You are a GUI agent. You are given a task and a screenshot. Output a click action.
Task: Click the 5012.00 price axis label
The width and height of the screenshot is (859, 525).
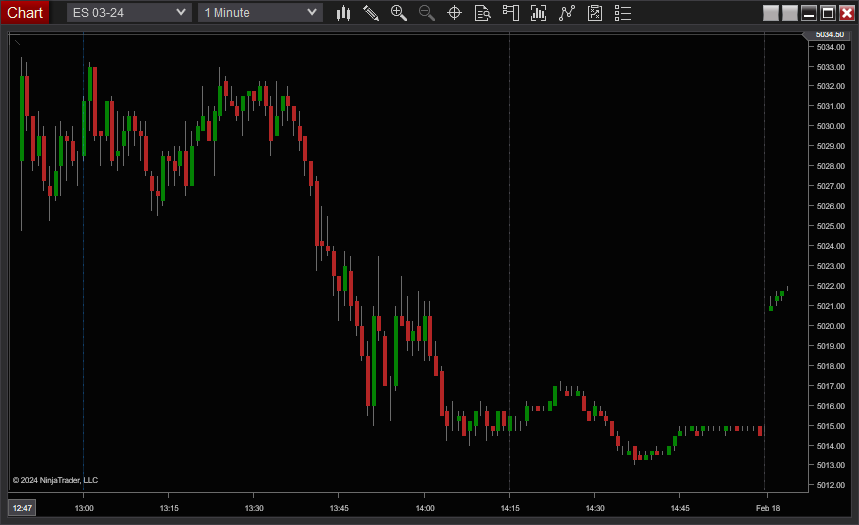coord(831,485)
